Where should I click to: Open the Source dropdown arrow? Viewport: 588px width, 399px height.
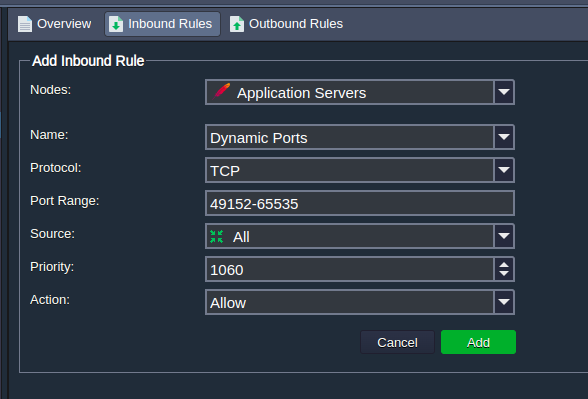(504, 236)
